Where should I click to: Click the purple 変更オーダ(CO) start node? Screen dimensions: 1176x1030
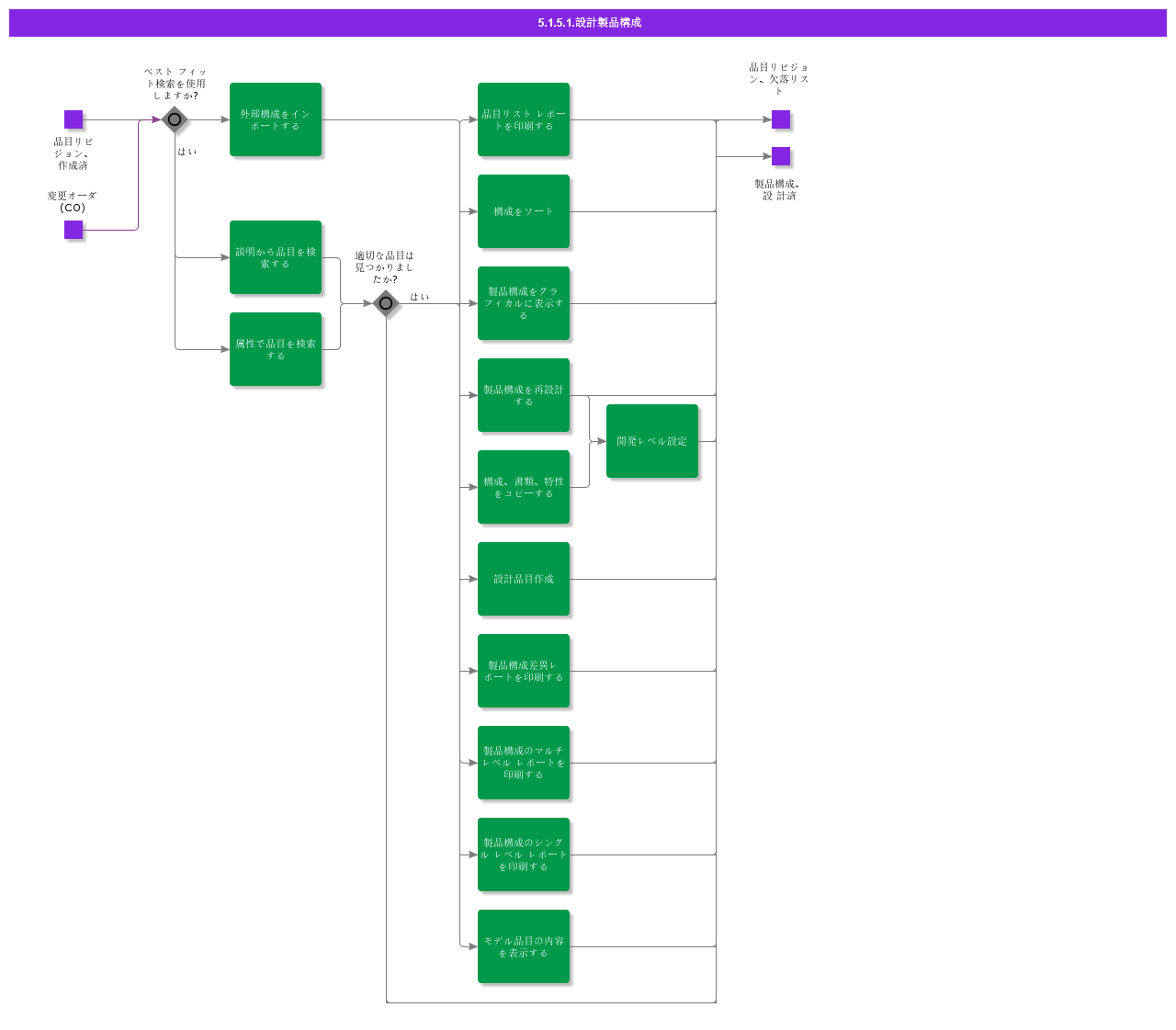73,231
